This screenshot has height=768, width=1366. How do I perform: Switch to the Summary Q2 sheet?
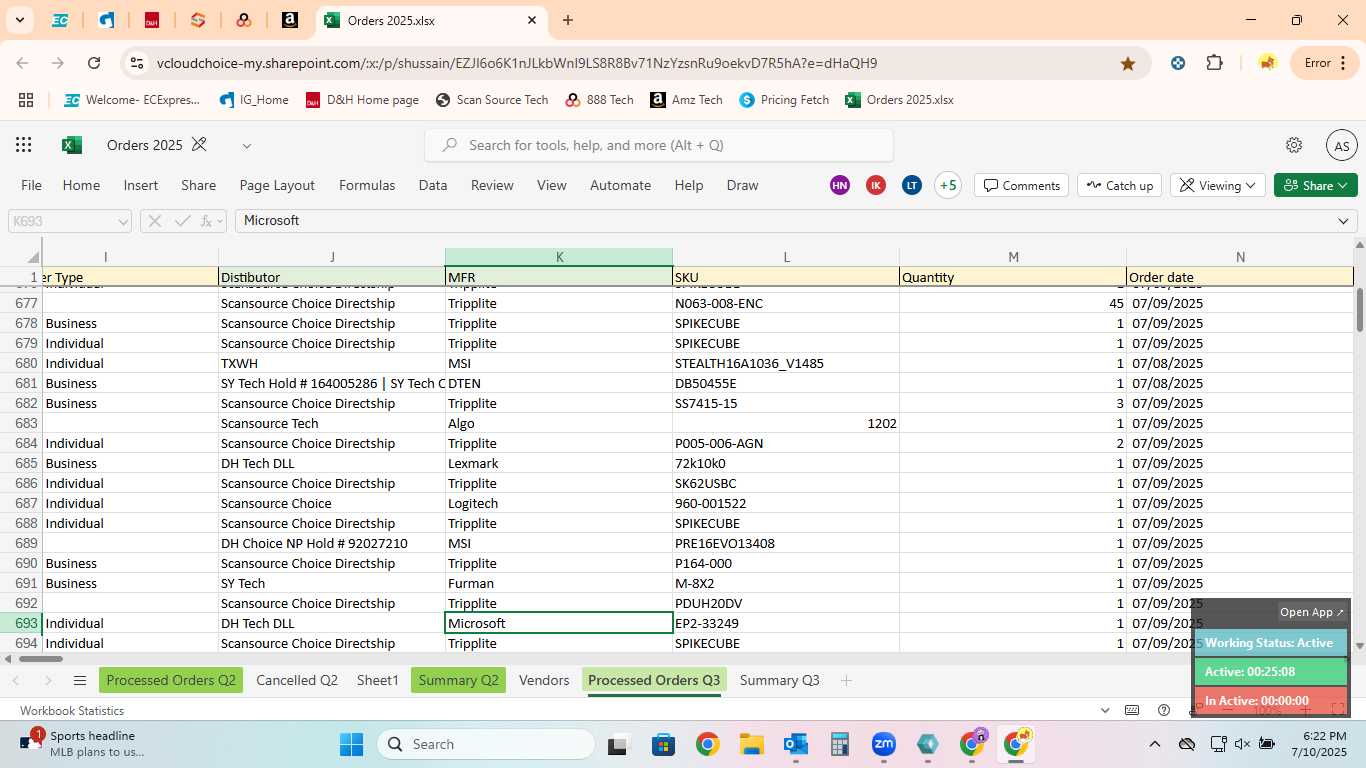(x=458, y=680)
